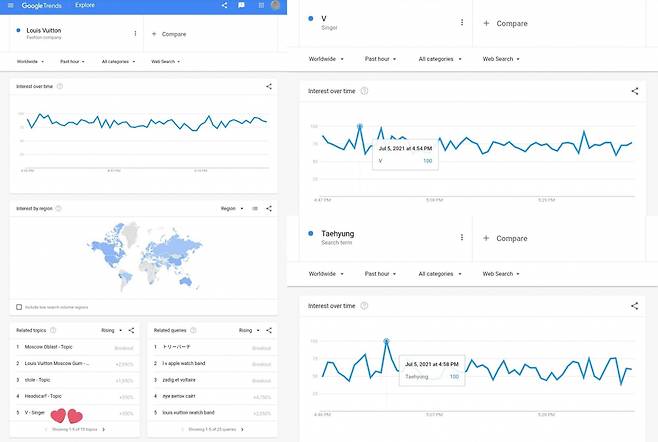Click Compare next to Louis Vuitton
Image resolution: width=658 pixels, height=442 pixels.
(168, 34)
